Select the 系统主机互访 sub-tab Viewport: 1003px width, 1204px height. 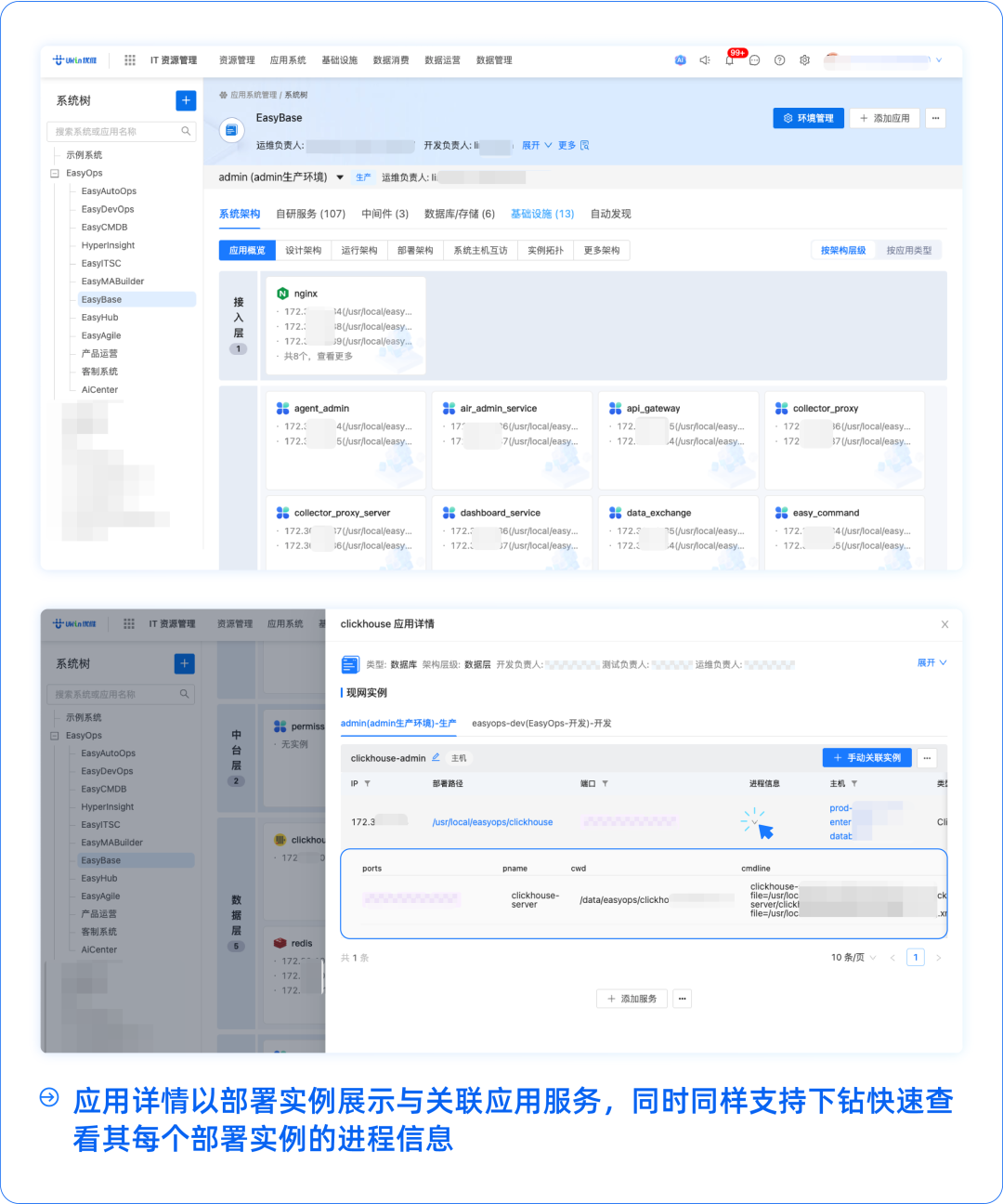click(481, 250)
